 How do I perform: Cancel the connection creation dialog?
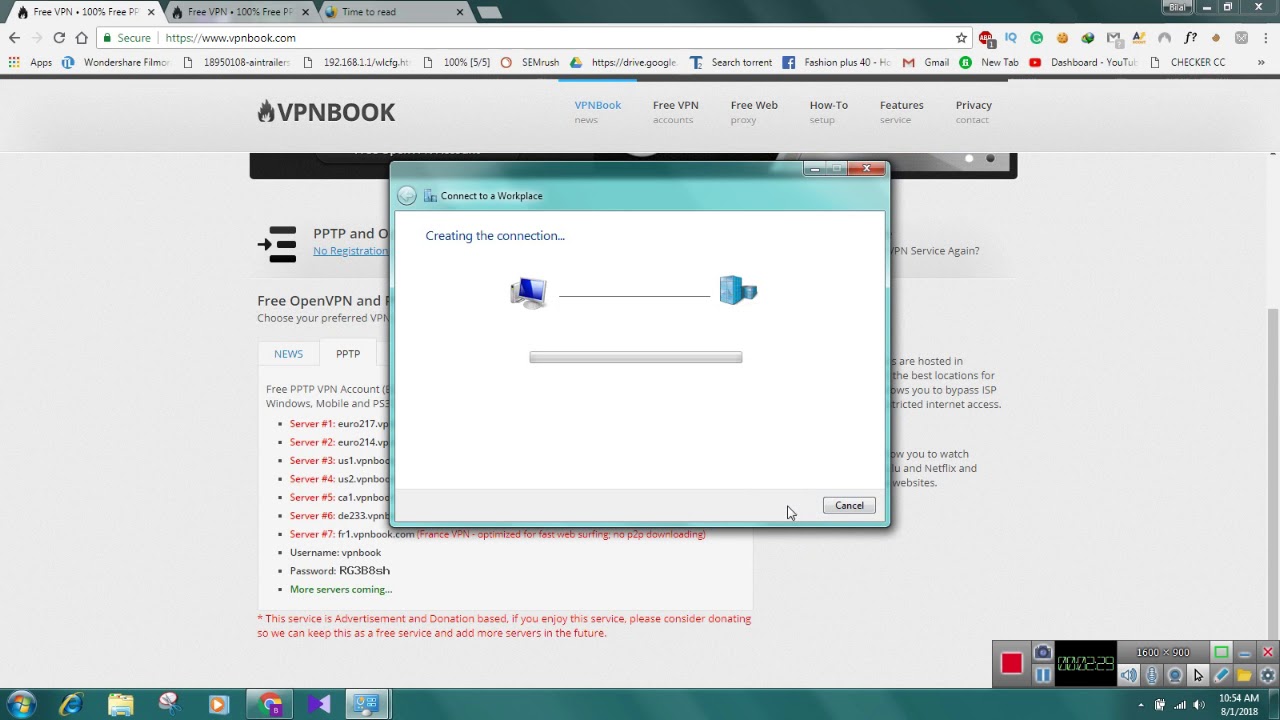[849, 505]
